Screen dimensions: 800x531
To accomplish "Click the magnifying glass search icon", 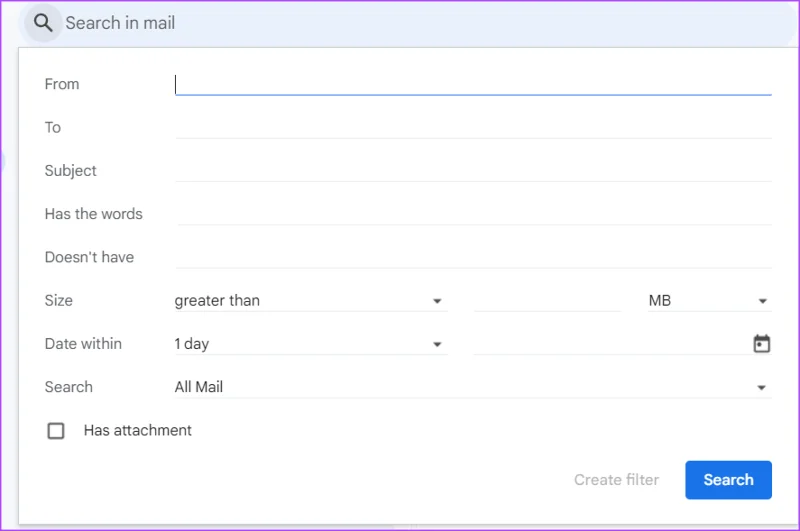I will (x=43, y=23).
